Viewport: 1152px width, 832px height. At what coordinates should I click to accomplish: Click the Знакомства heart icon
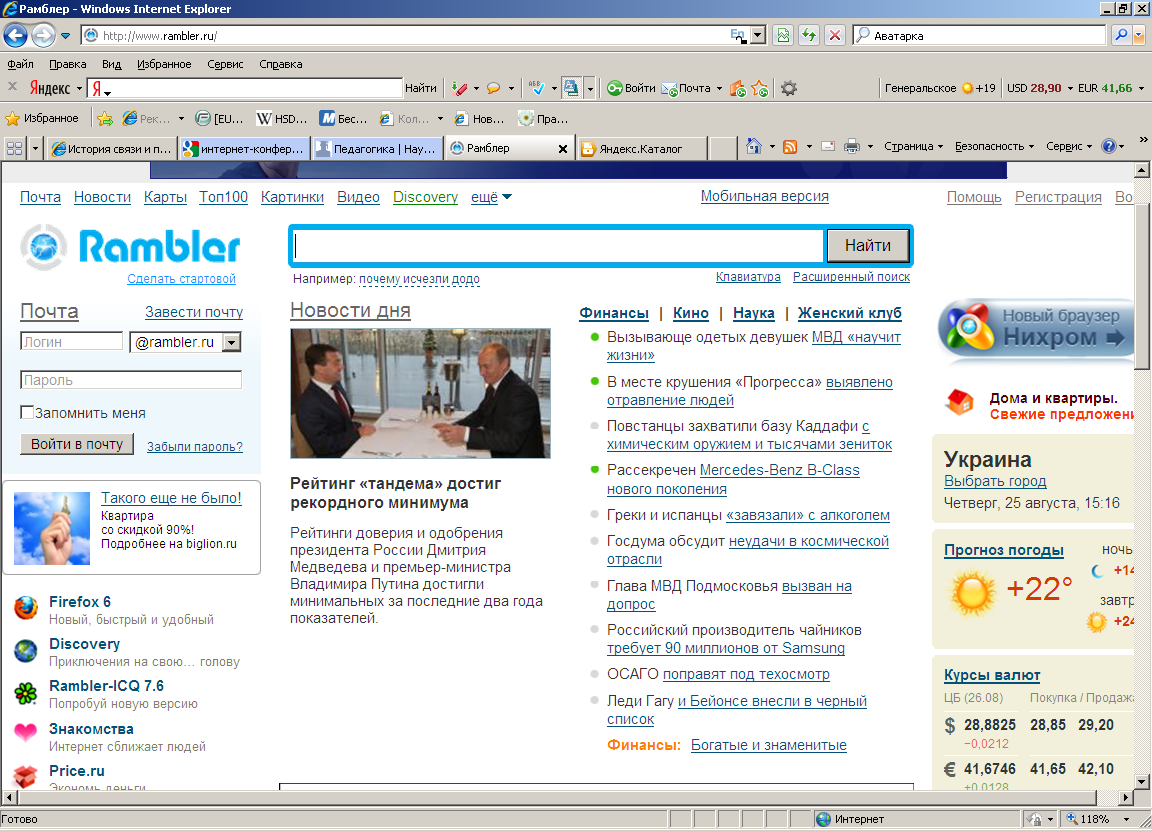(x=26, y=732)
